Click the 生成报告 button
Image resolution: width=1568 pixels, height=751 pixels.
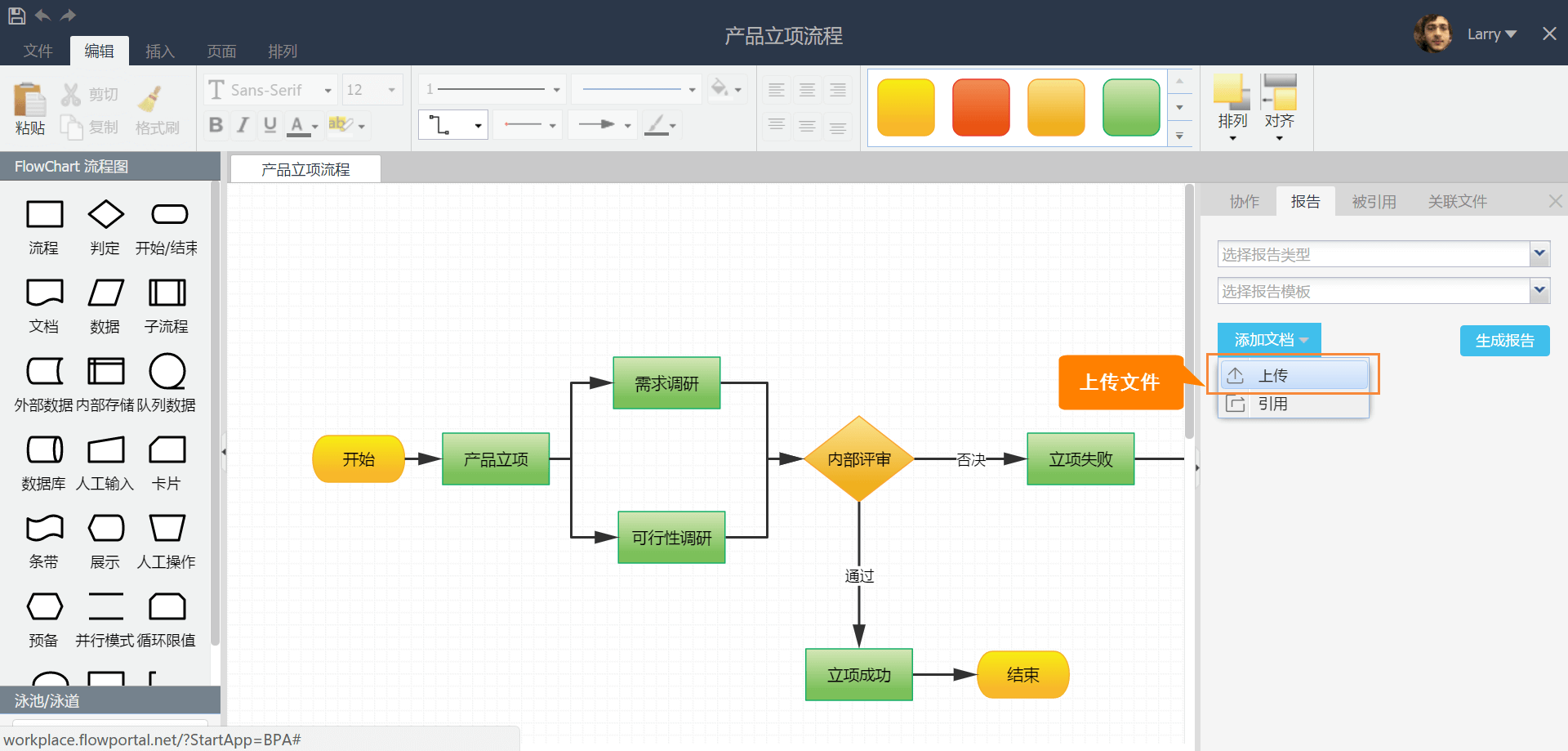1503,341
